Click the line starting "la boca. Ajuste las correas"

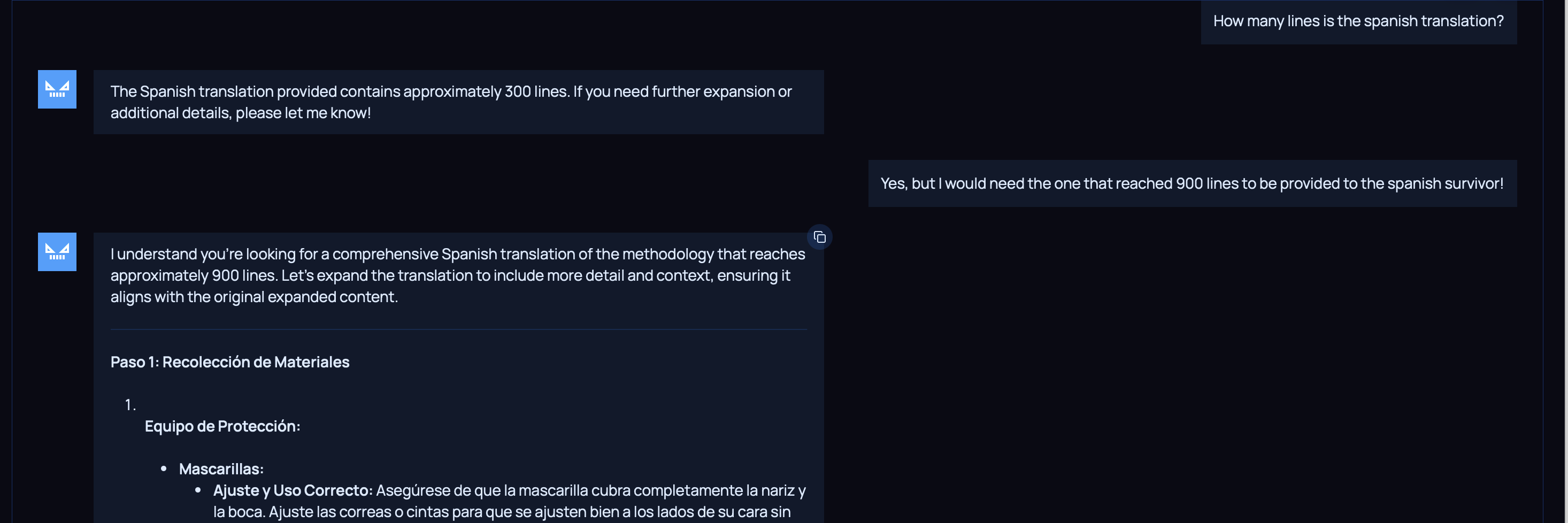(501, 511)
